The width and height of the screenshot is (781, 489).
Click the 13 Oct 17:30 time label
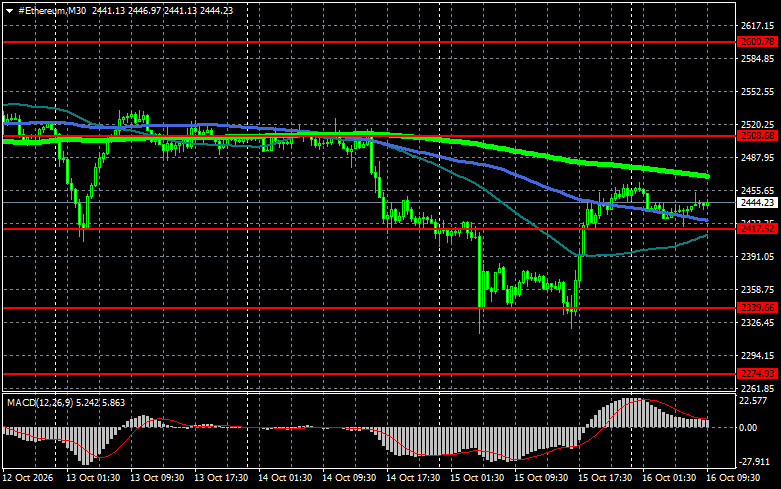point(221,478)
